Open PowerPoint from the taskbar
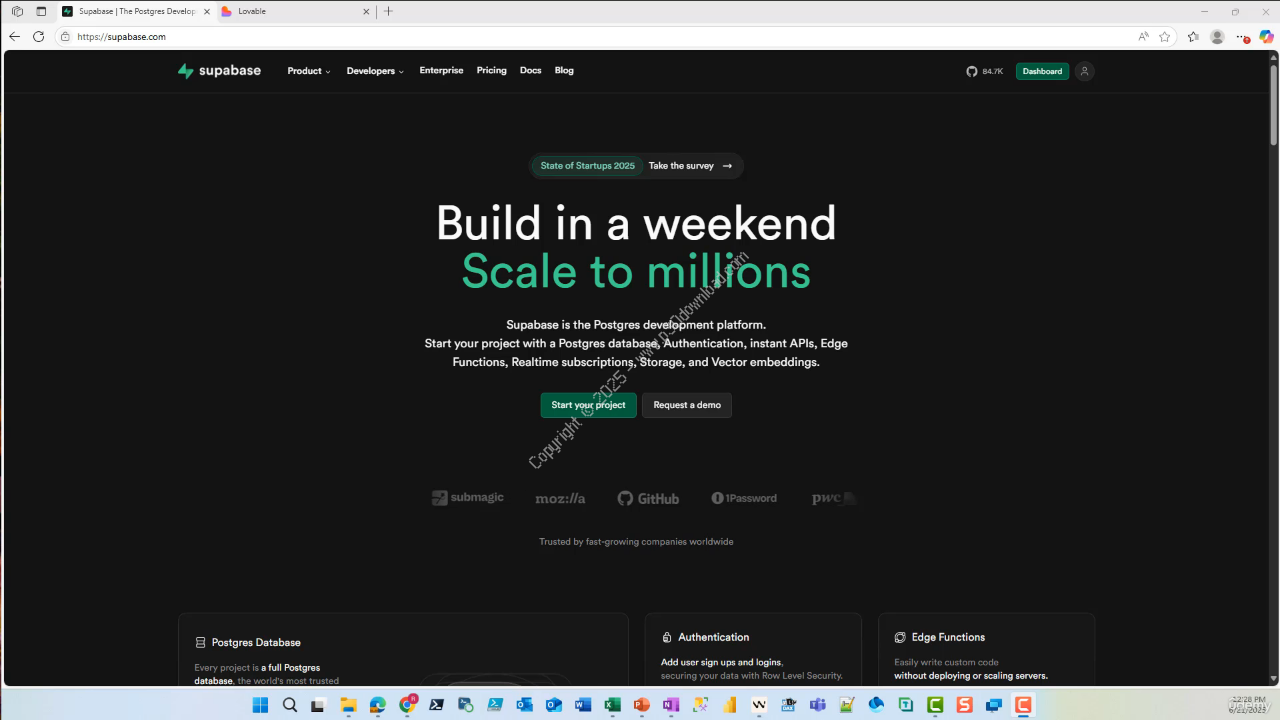Viewport: 1280px width, 720px height. (641, 705)
